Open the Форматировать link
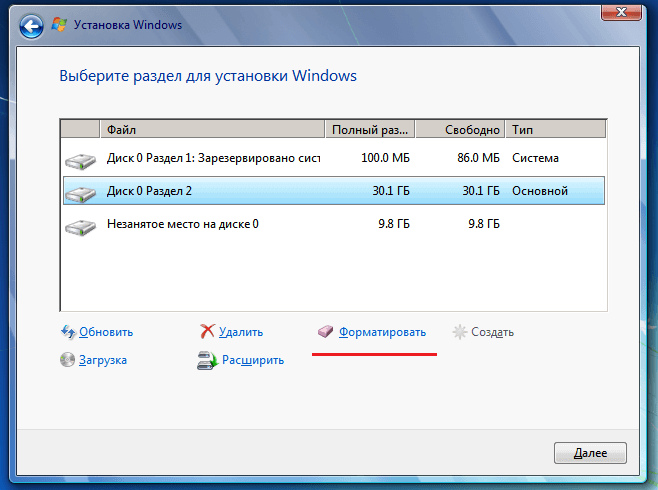 point(382,332)
